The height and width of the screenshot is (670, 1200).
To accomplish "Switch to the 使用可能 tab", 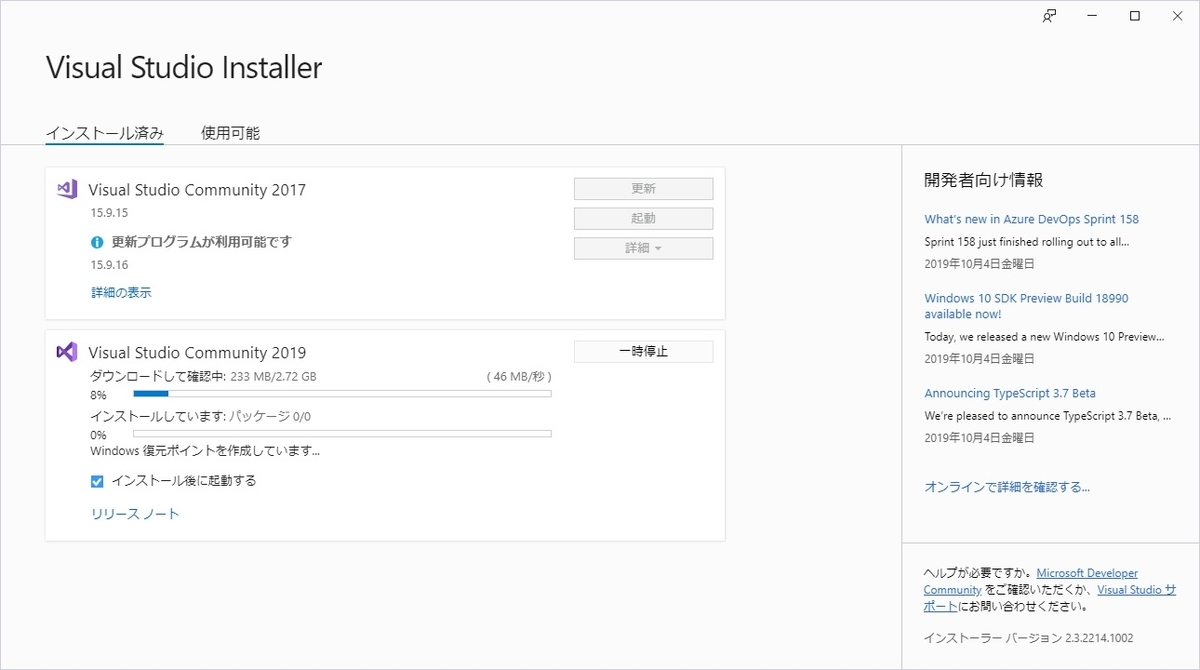I will pos(228,132).
